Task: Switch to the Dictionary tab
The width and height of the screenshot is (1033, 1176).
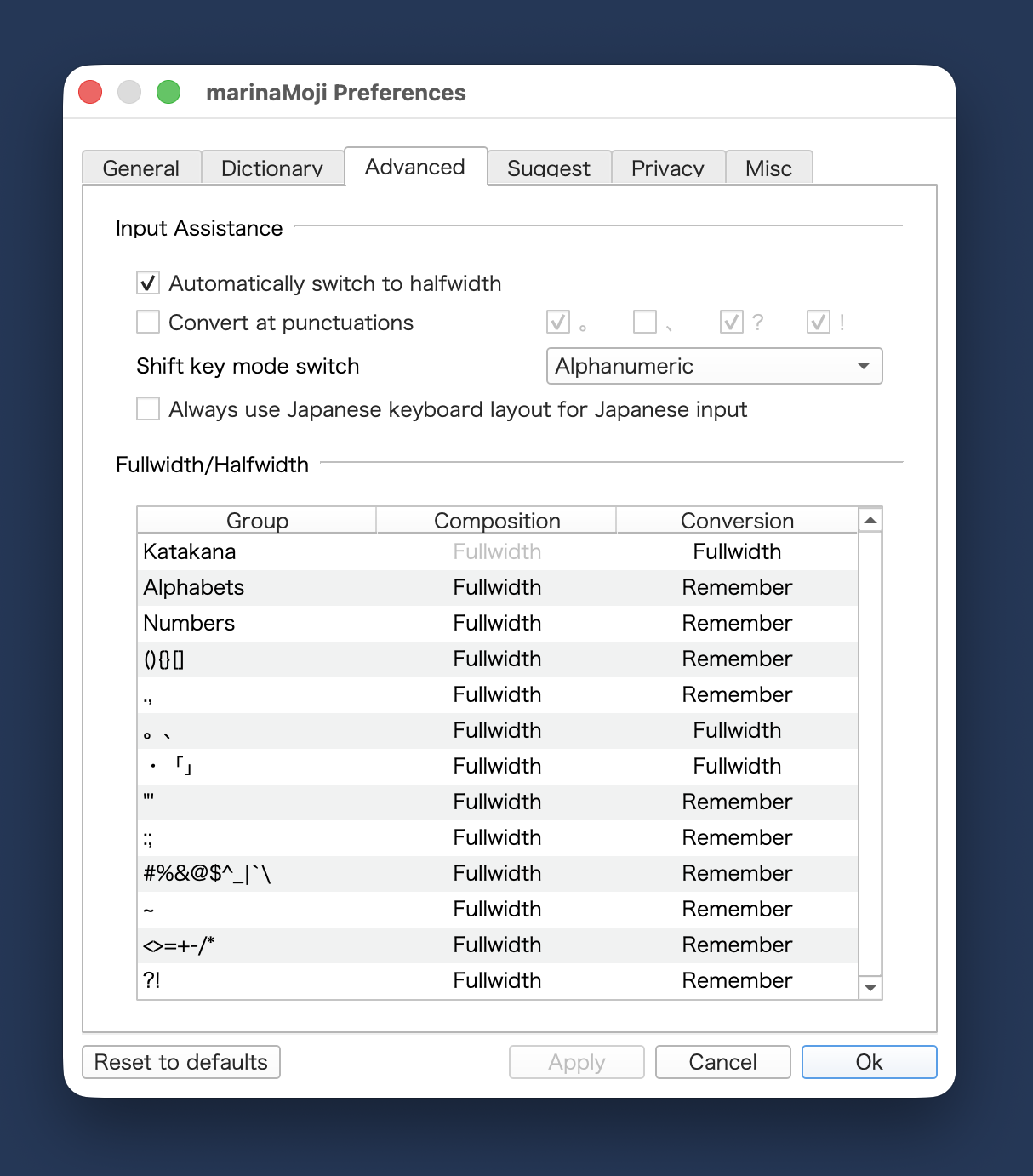Action: pos(272,168)
